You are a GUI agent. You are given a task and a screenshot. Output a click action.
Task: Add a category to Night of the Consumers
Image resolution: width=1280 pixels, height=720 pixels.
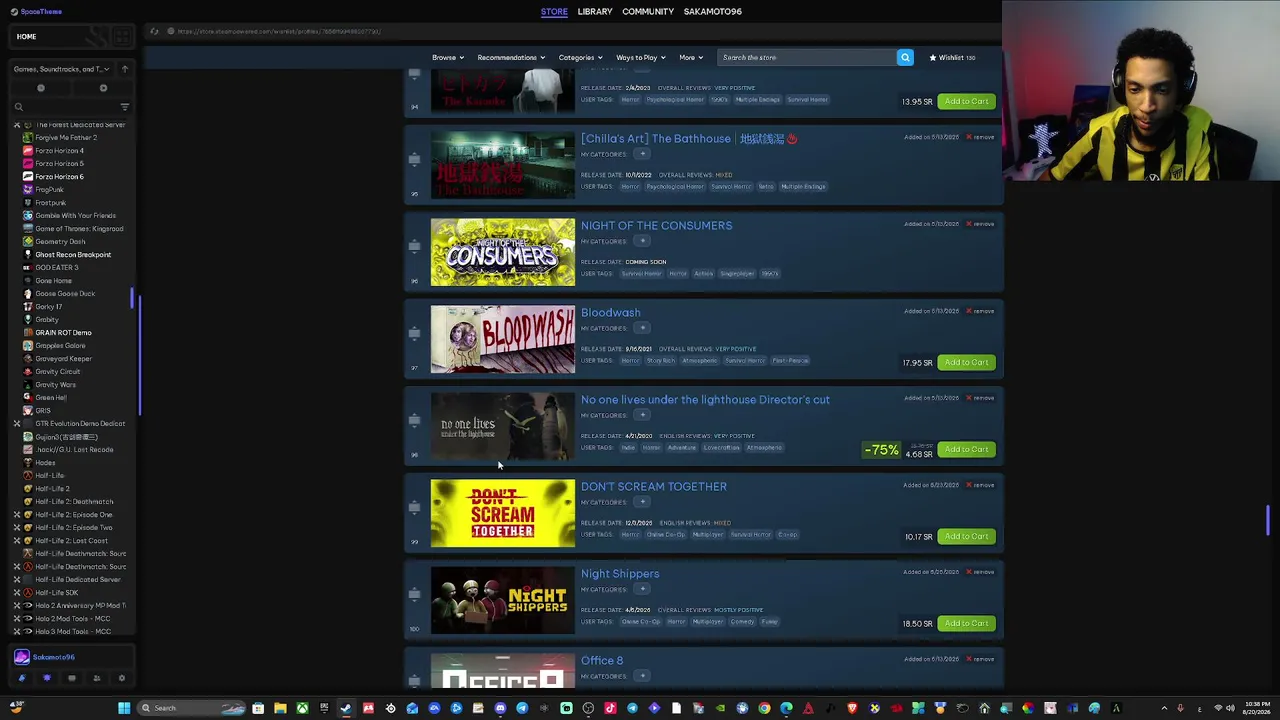[642, 241]
